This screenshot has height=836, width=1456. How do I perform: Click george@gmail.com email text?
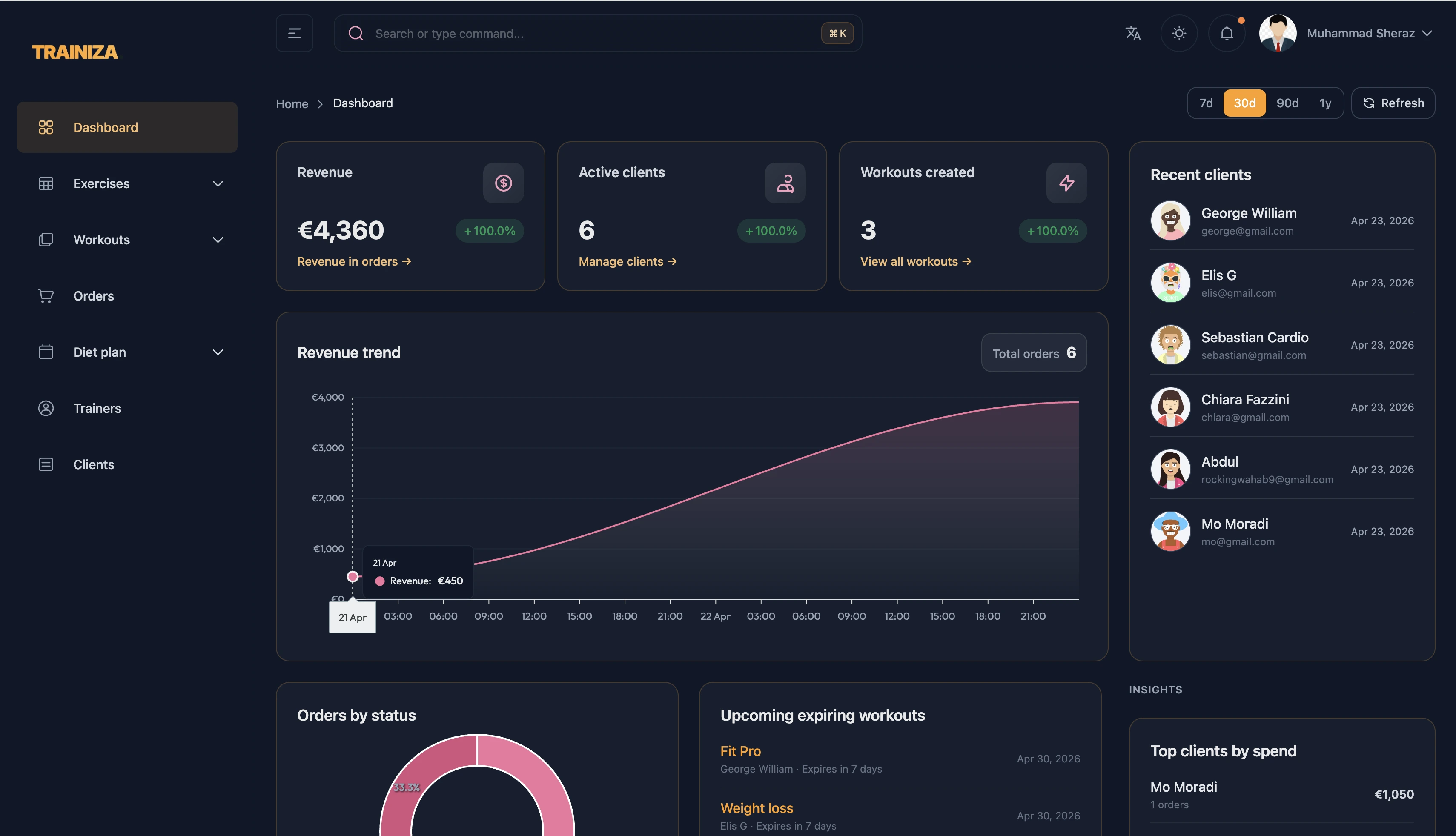click(1247, 231)
